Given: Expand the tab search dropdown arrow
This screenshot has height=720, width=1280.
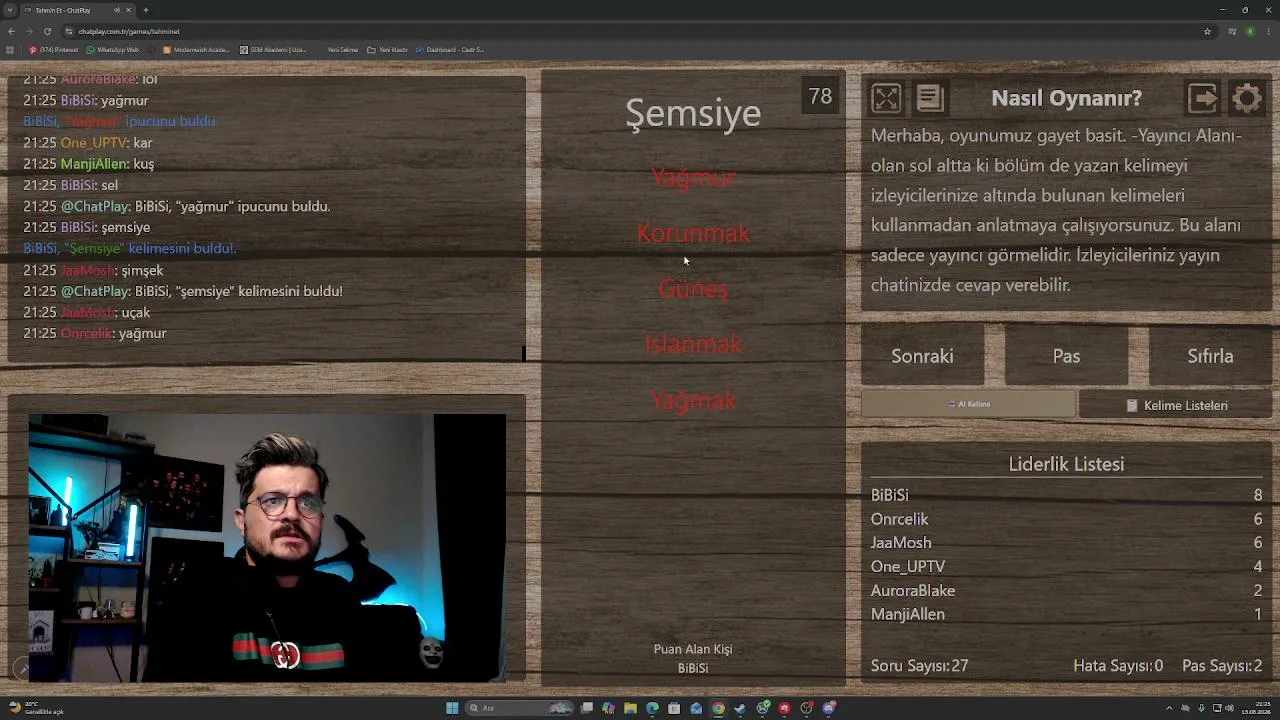Looking at the screenshot, I should 10,10.
